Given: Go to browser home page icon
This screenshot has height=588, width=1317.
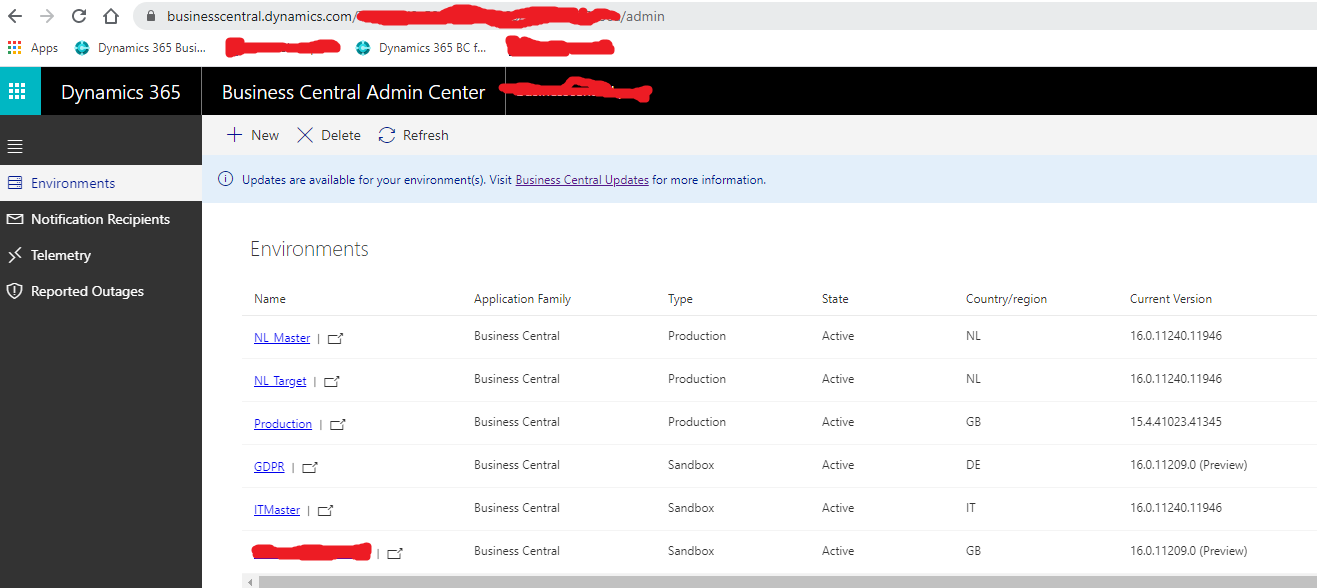Looking at the screenshot, I should [111, 16].
